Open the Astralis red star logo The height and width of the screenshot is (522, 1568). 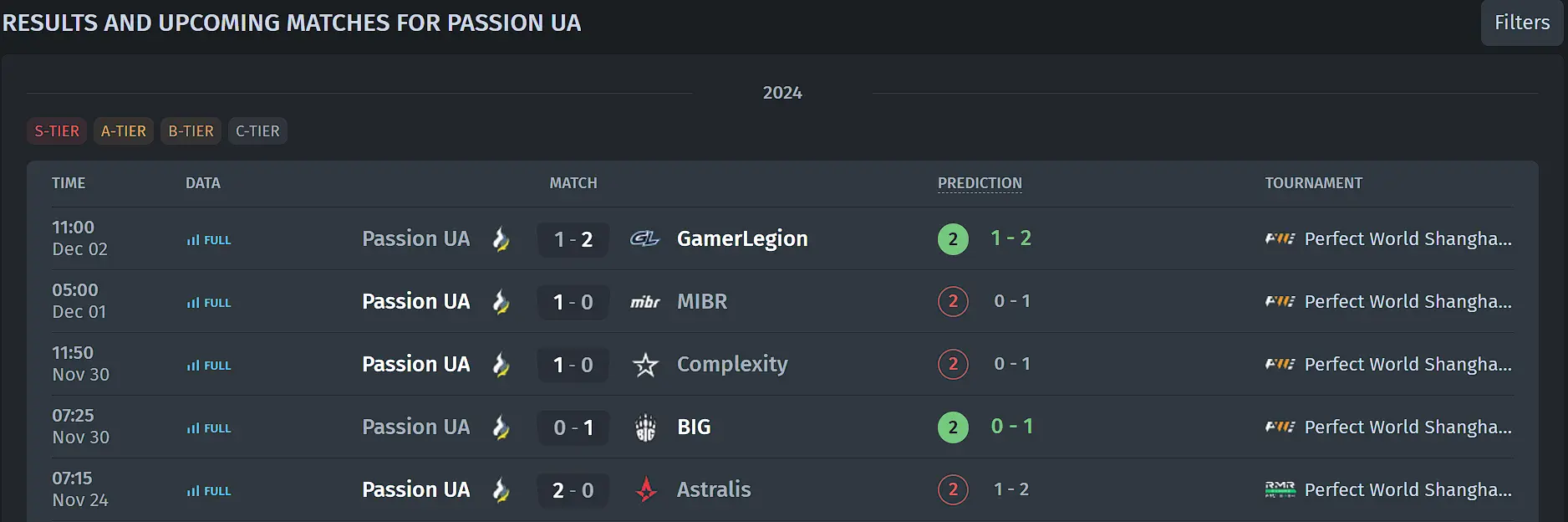646,489
